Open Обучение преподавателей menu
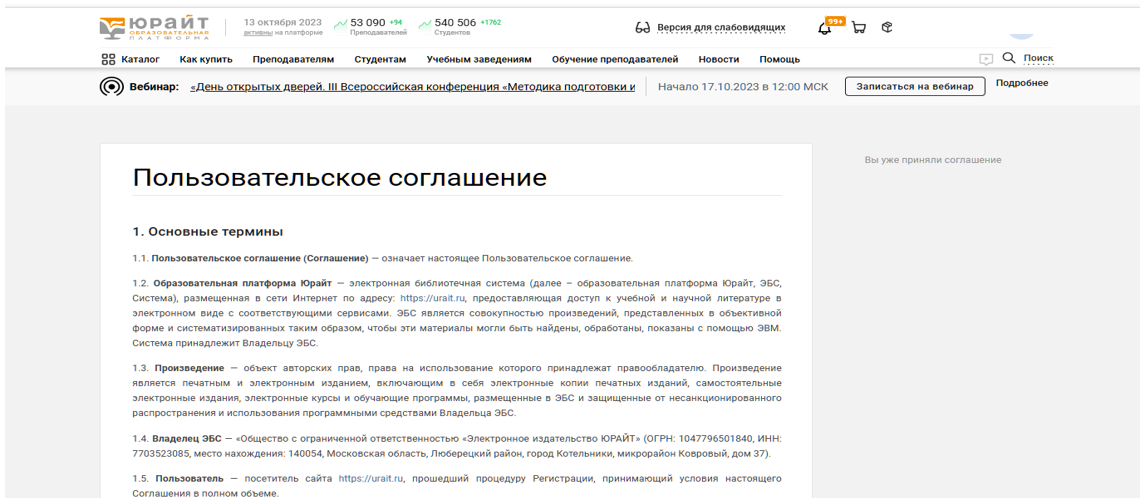The width and height of the screenshot is (1148, 504). pos(615,59)
